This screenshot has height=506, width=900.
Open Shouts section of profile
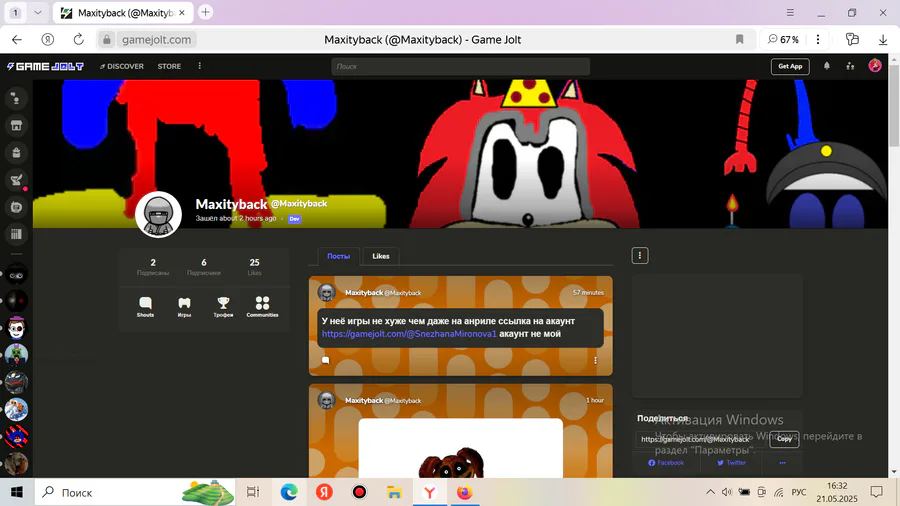[145, 307]
